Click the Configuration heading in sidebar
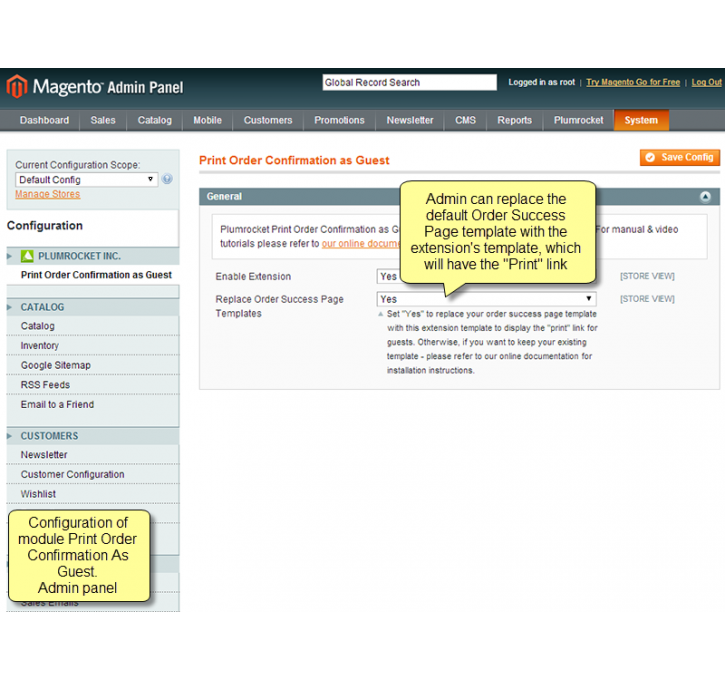The width and height of the screenshot is (725, 680). pos(45,226)
